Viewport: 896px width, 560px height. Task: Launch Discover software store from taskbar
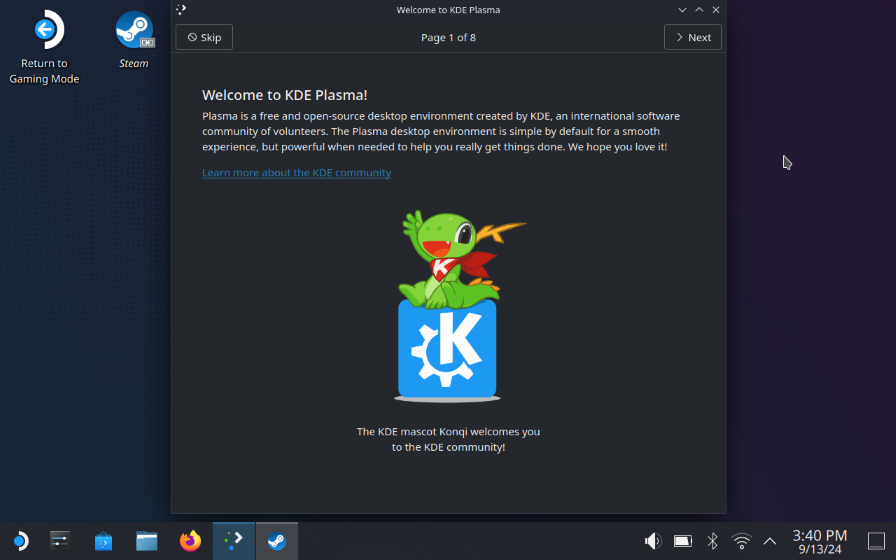[104, 541]
